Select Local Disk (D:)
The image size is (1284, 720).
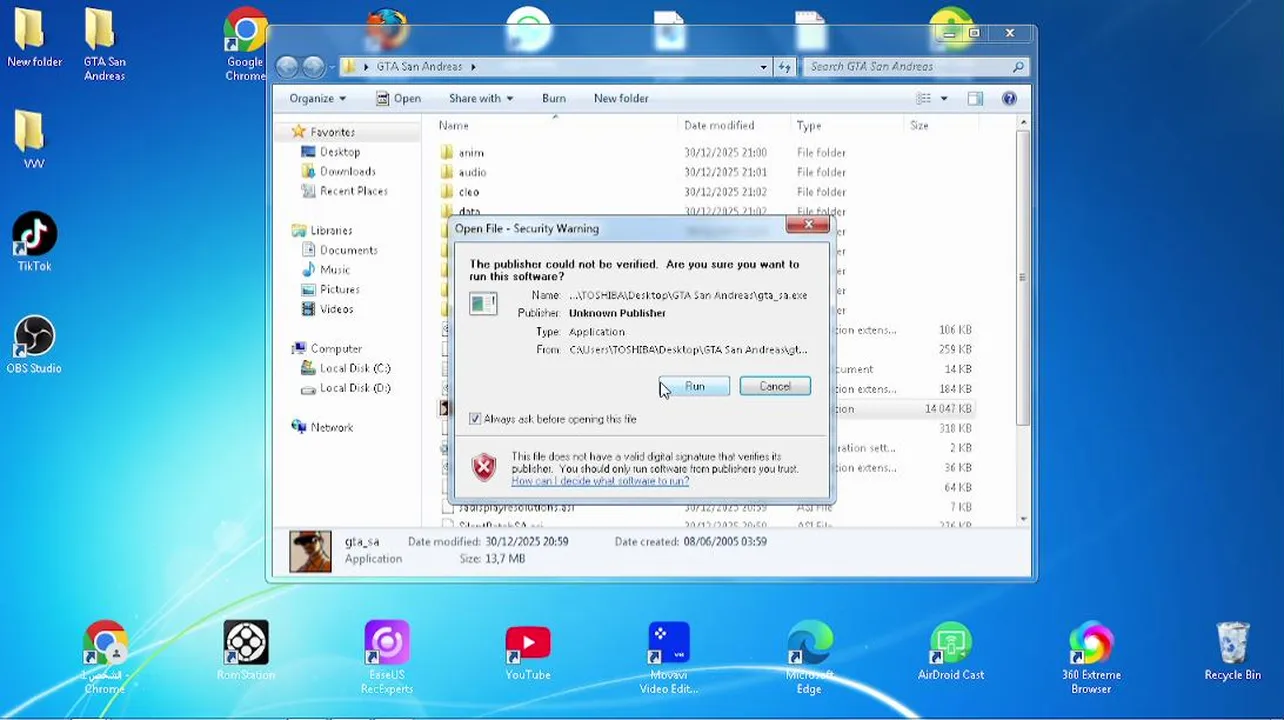click(354, 388)
